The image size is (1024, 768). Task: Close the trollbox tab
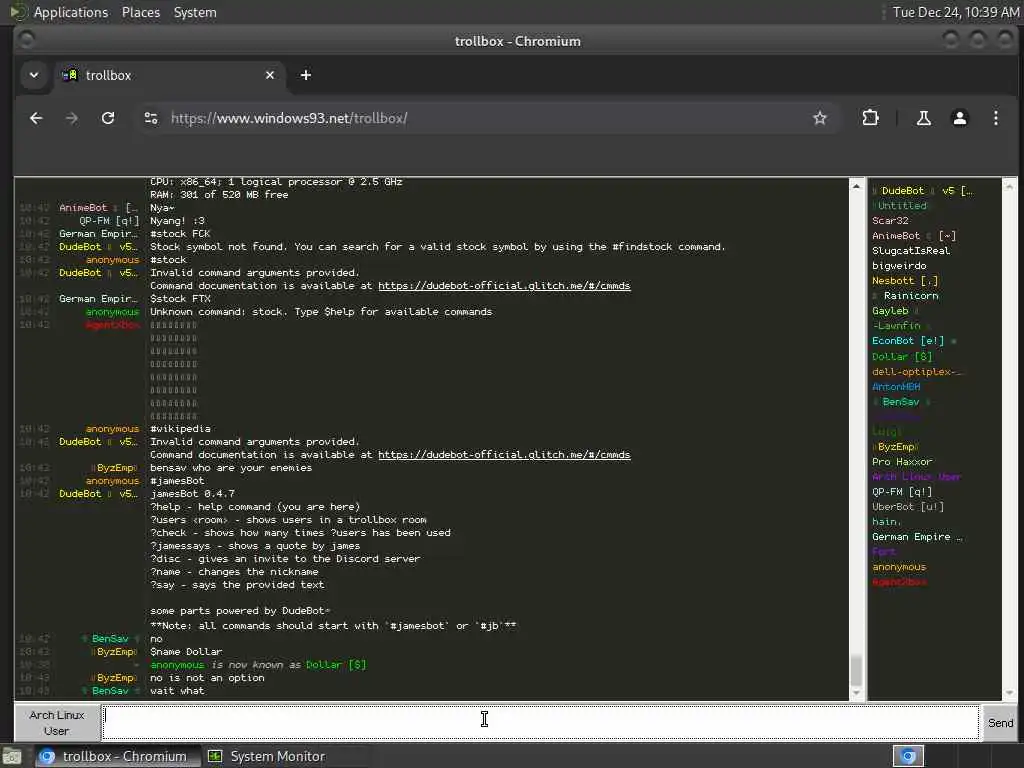click(270, 75)
